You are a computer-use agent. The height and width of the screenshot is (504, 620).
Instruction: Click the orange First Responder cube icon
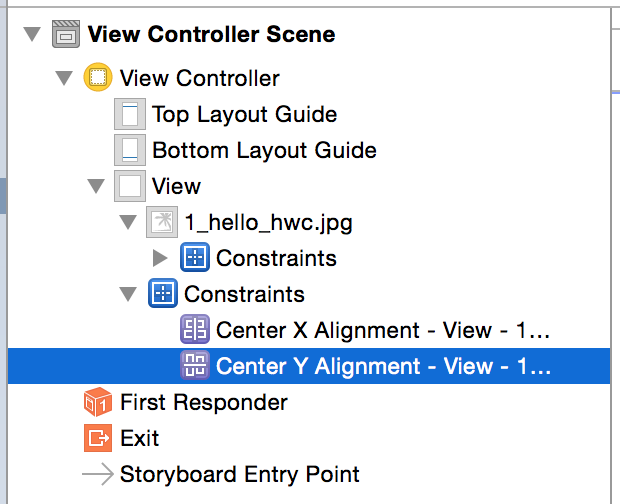(97, 402)
